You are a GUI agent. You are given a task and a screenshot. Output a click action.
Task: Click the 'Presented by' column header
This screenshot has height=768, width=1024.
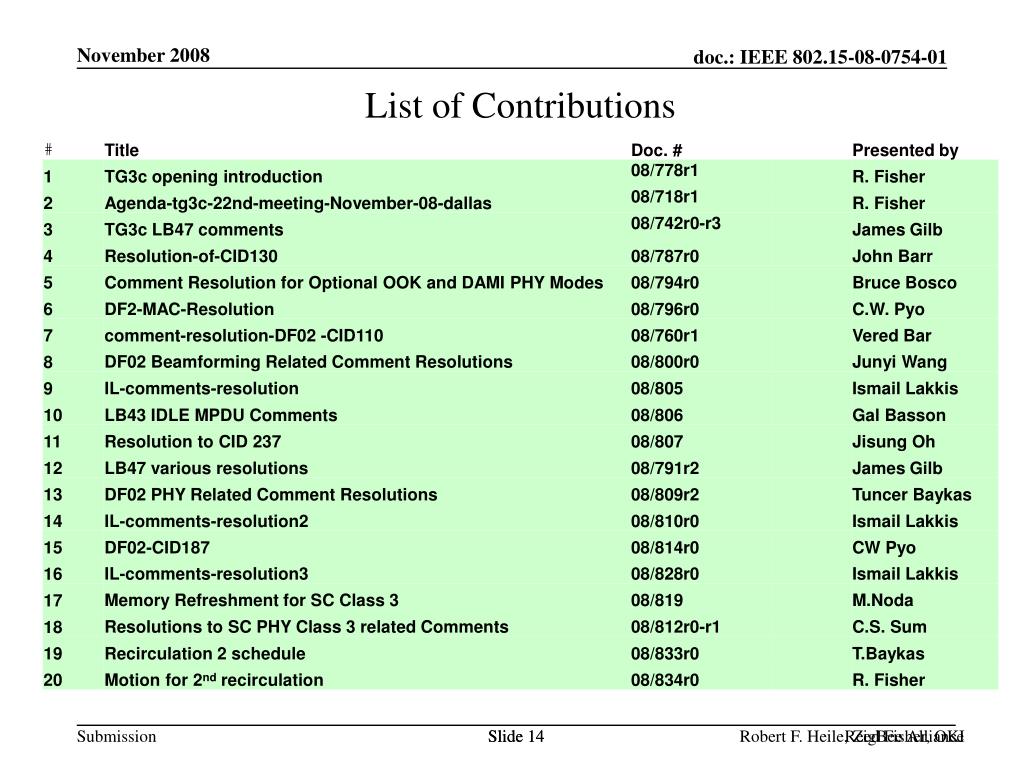tap(905, 150)
